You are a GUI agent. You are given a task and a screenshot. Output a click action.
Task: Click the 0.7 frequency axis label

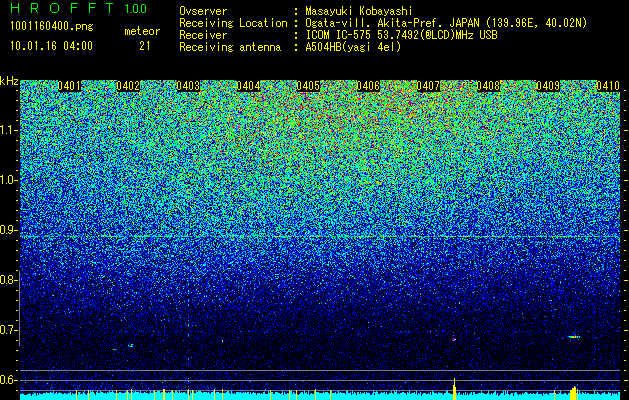point(7,330)
